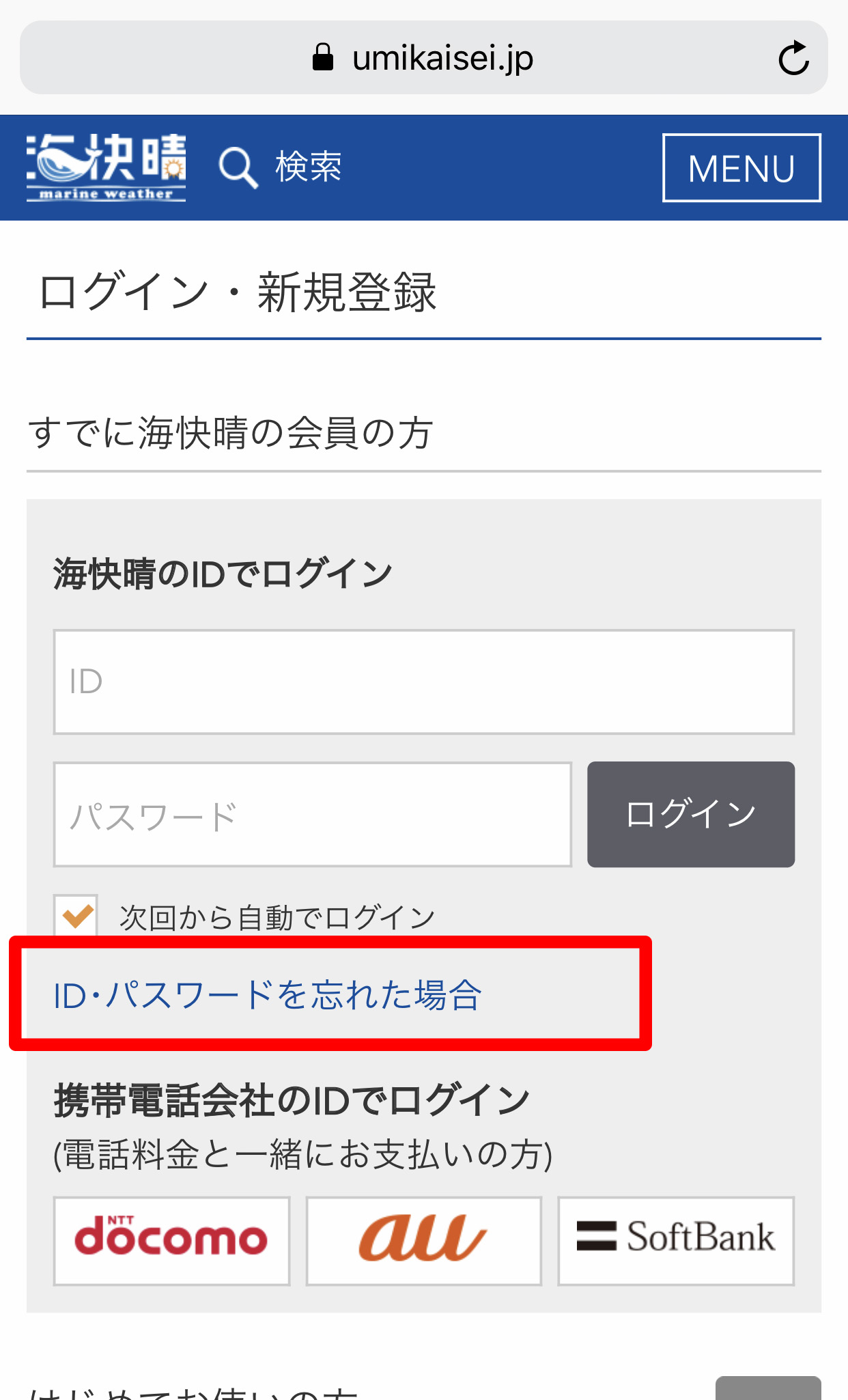848x1400 pixels.
Task: Click the gray ログイン button
Action: [691, 815]
